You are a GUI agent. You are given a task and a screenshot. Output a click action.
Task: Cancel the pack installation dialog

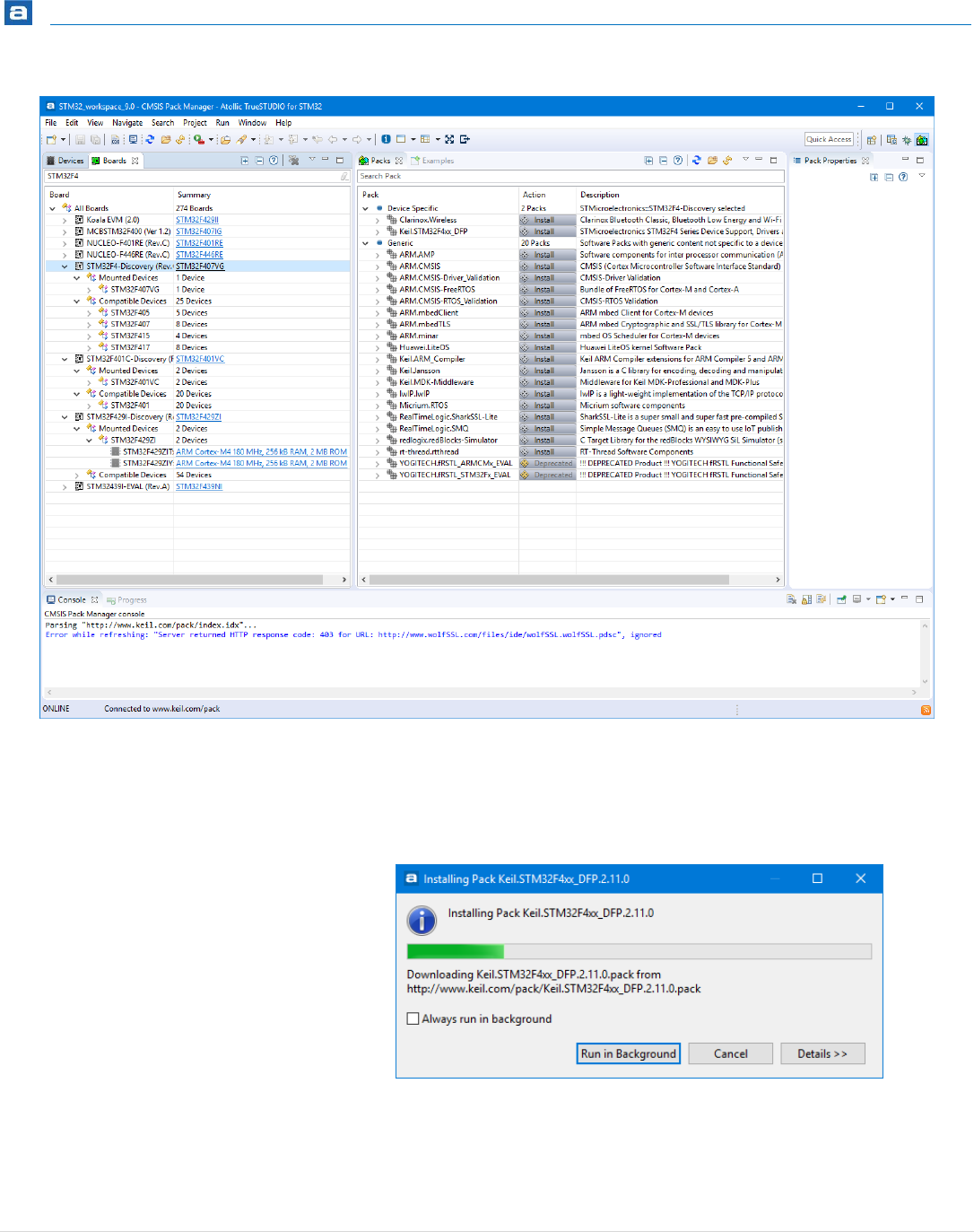[730, 1053]
